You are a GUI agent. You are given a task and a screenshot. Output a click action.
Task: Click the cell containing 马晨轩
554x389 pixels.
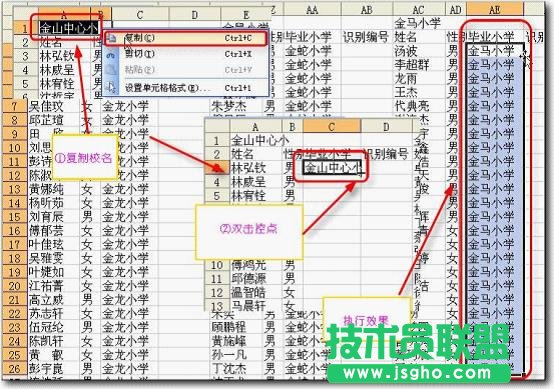256,306
